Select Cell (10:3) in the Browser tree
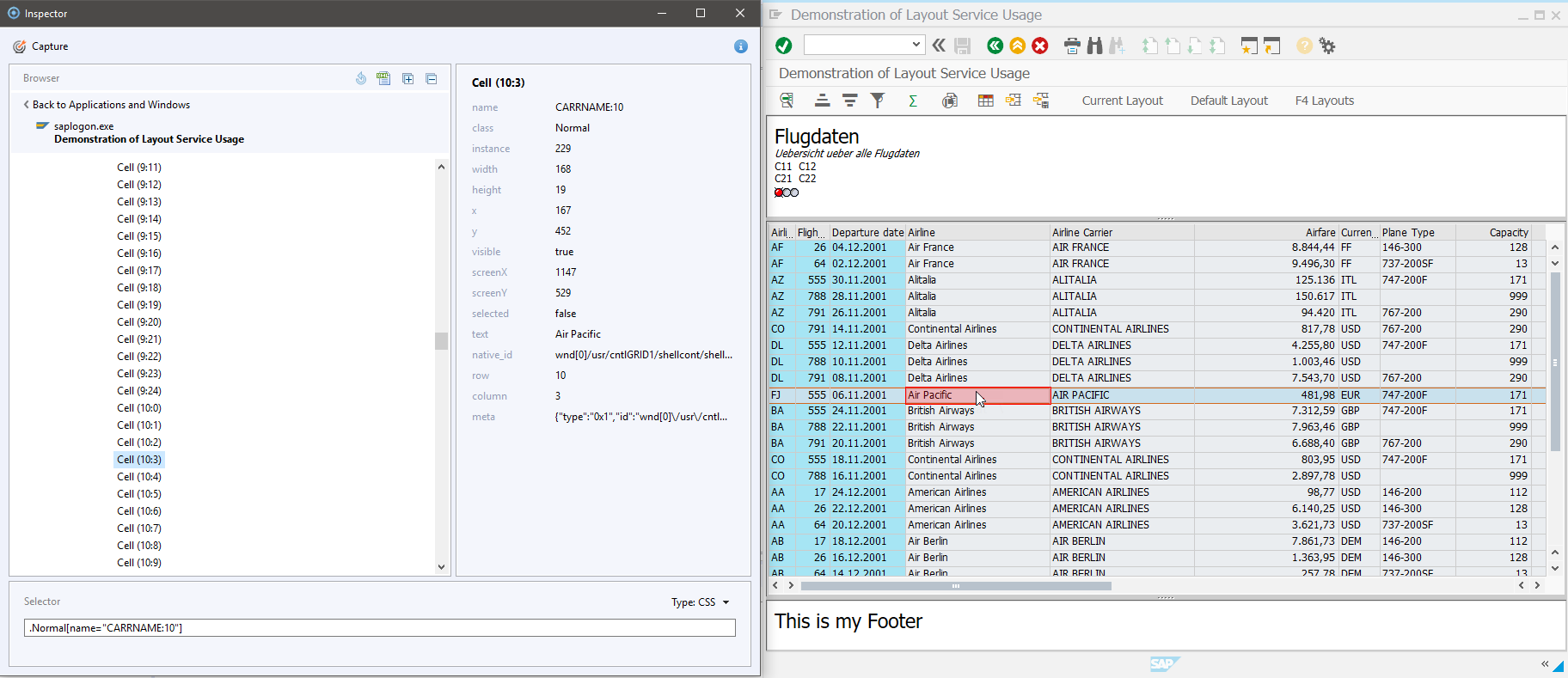Screen dimensions: 1568x678 [139, 460]
